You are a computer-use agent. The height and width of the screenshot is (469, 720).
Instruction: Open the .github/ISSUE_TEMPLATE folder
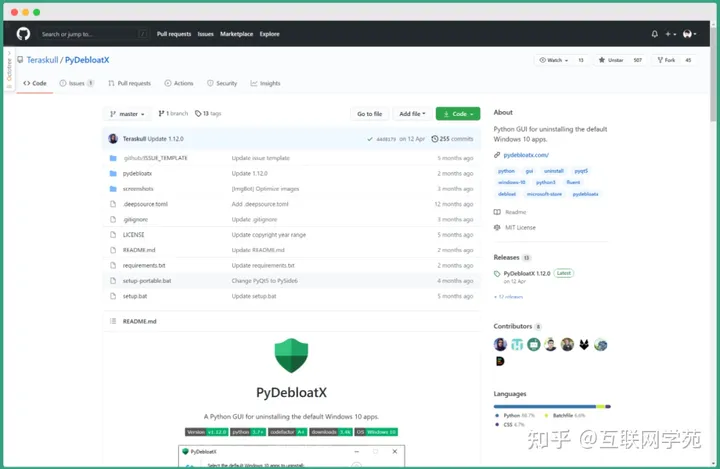(155, 158)
